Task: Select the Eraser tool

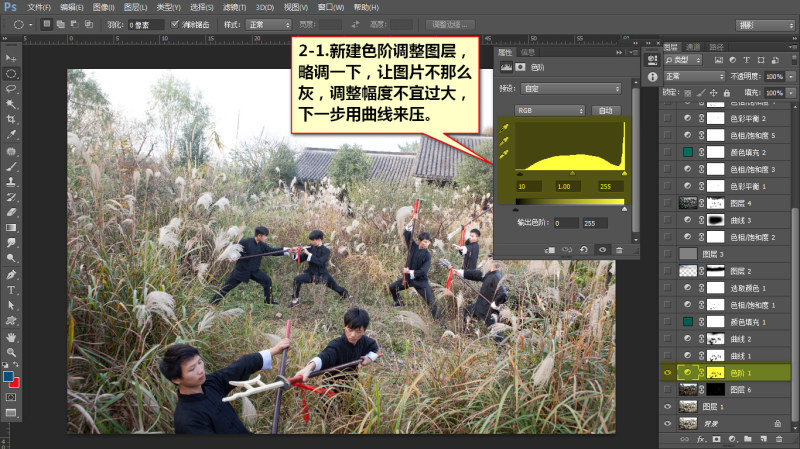Action: (11, 212)
